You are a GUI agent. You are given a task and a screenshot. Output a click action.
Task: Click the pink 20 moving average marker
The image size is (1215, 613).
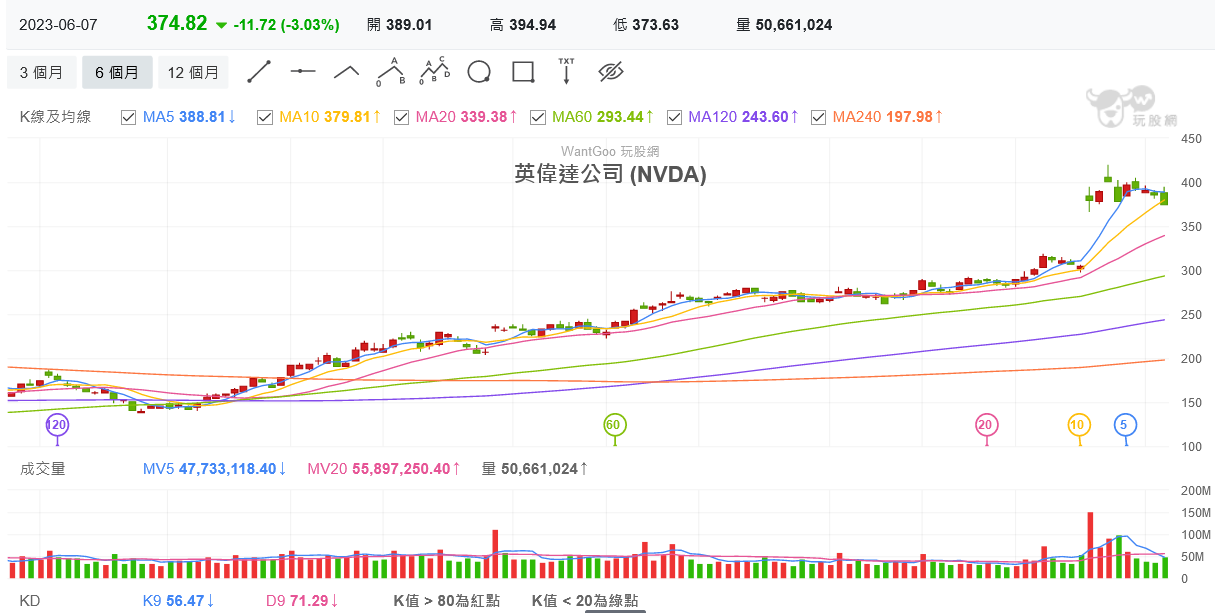pos(987,425)
